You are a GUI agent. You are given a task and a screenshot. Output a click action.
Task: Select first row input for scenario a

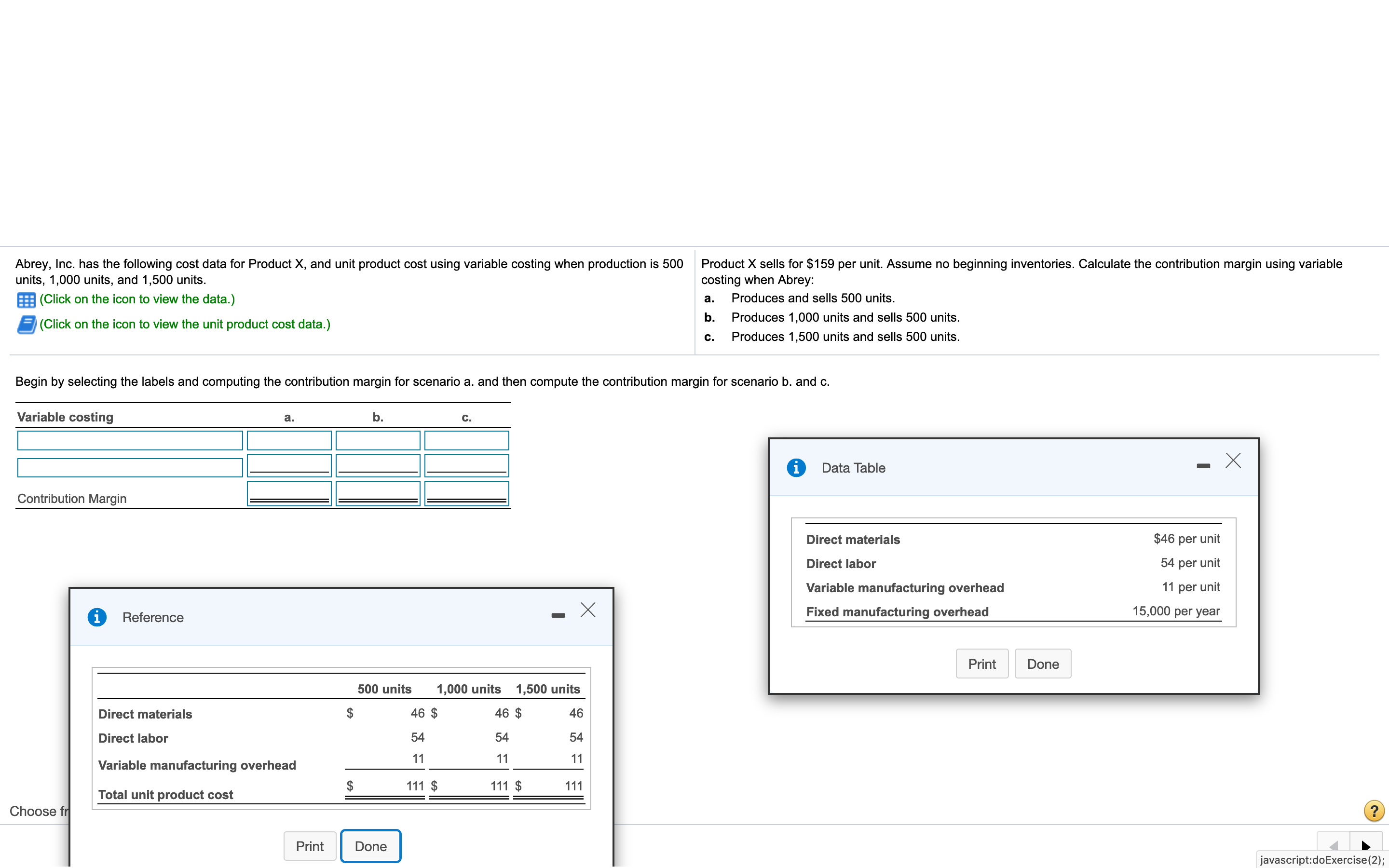click(x=289, y=441)
